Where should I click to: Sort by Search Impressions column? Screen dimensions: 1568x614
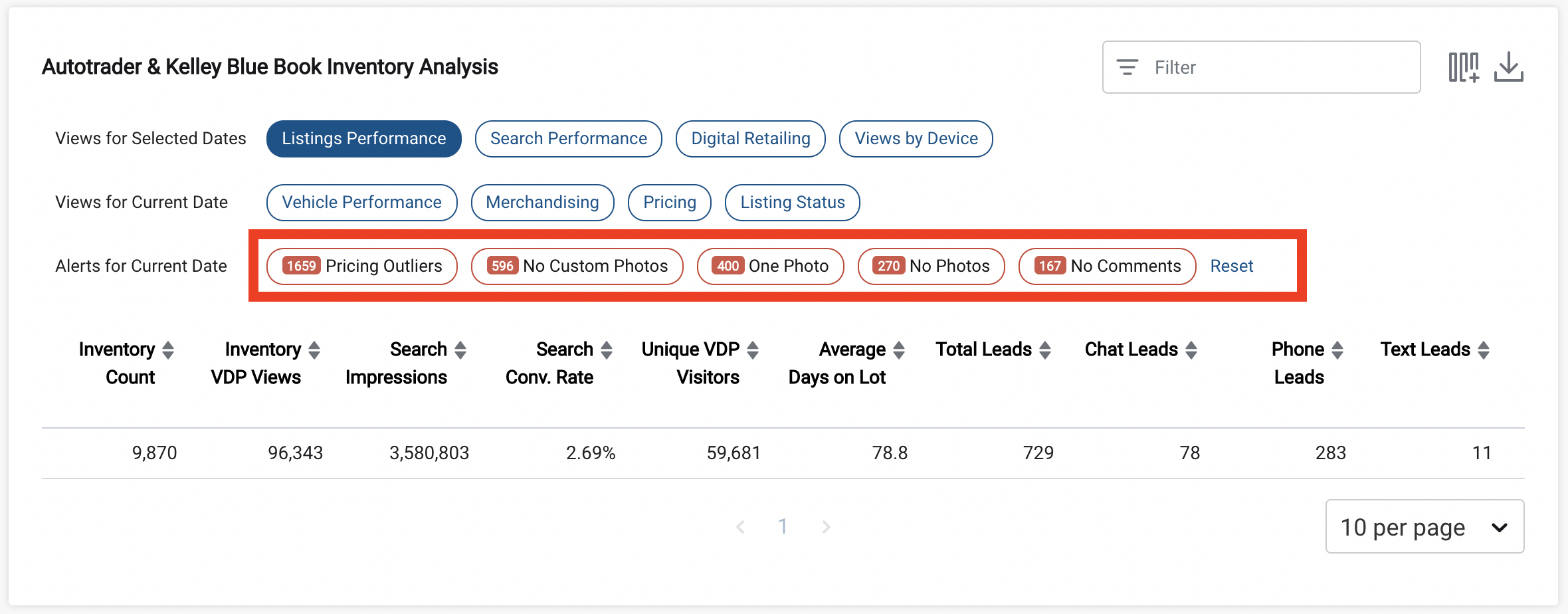[x=460, y=350]
